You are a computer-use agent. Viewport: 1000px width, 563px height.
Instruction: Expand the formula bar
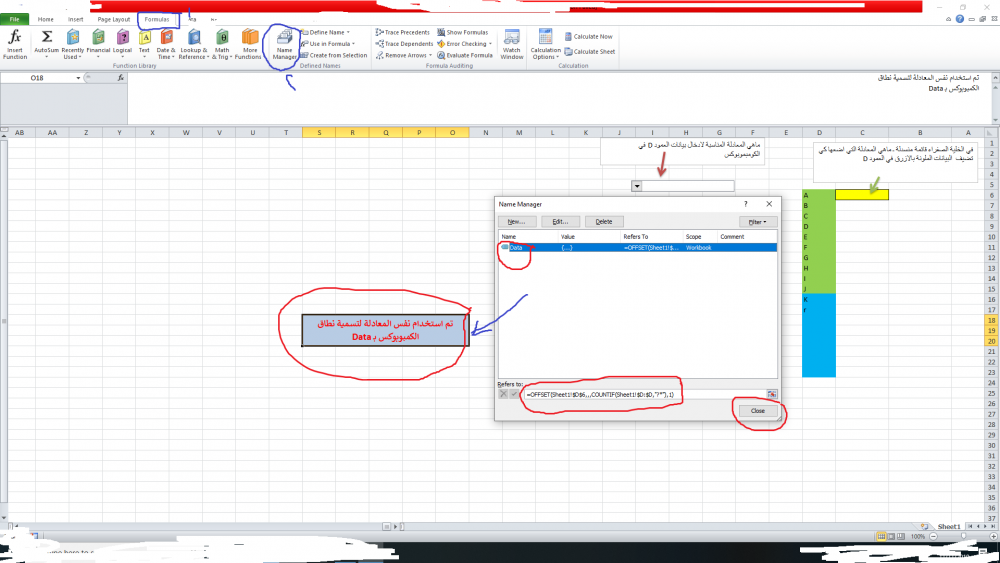pyautogui.click(x=995, y=77)
